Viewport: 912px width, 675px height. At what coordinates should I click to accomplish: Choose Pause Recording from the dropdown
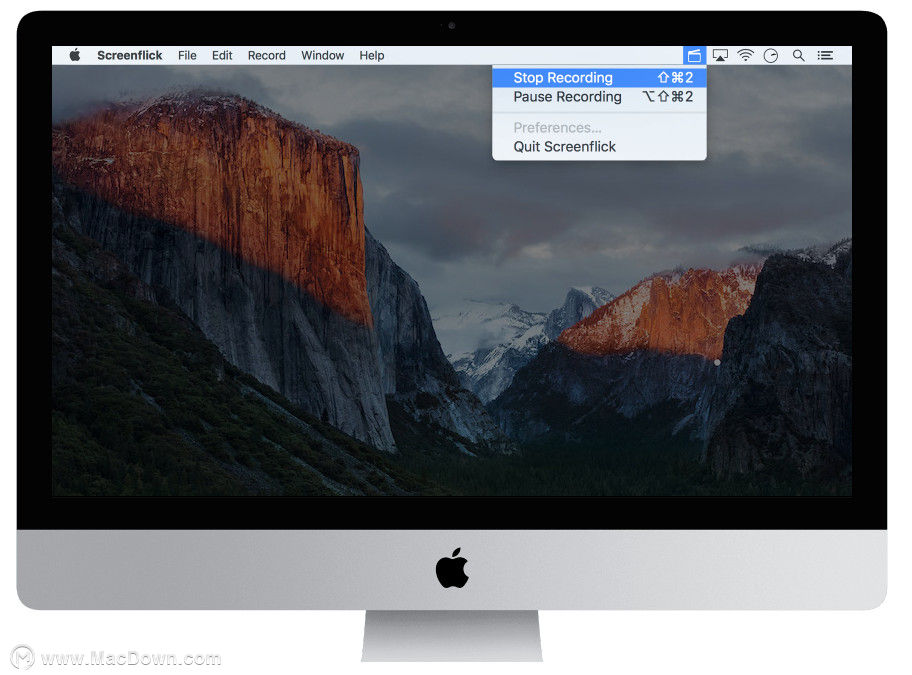click(x=599, y=97)
